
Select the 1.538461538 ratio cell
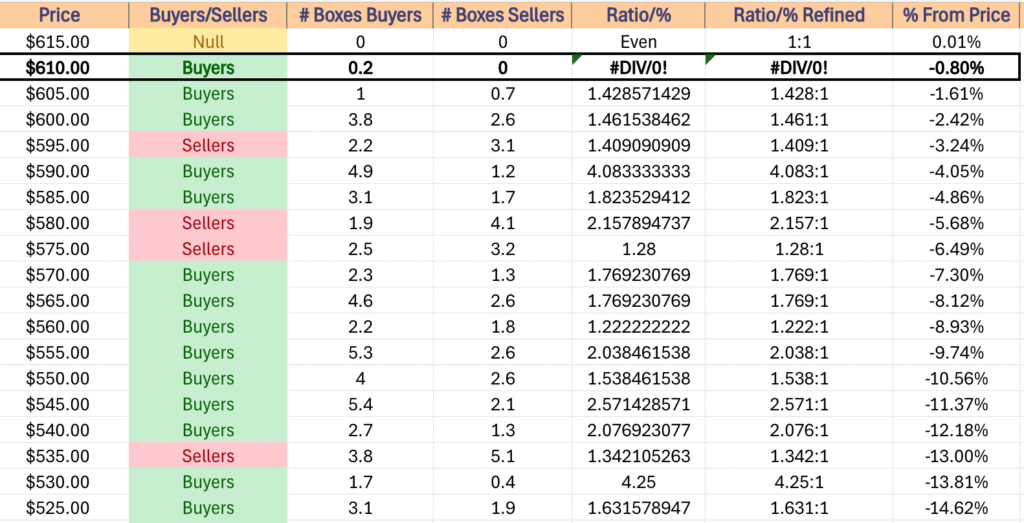(638, 379)
